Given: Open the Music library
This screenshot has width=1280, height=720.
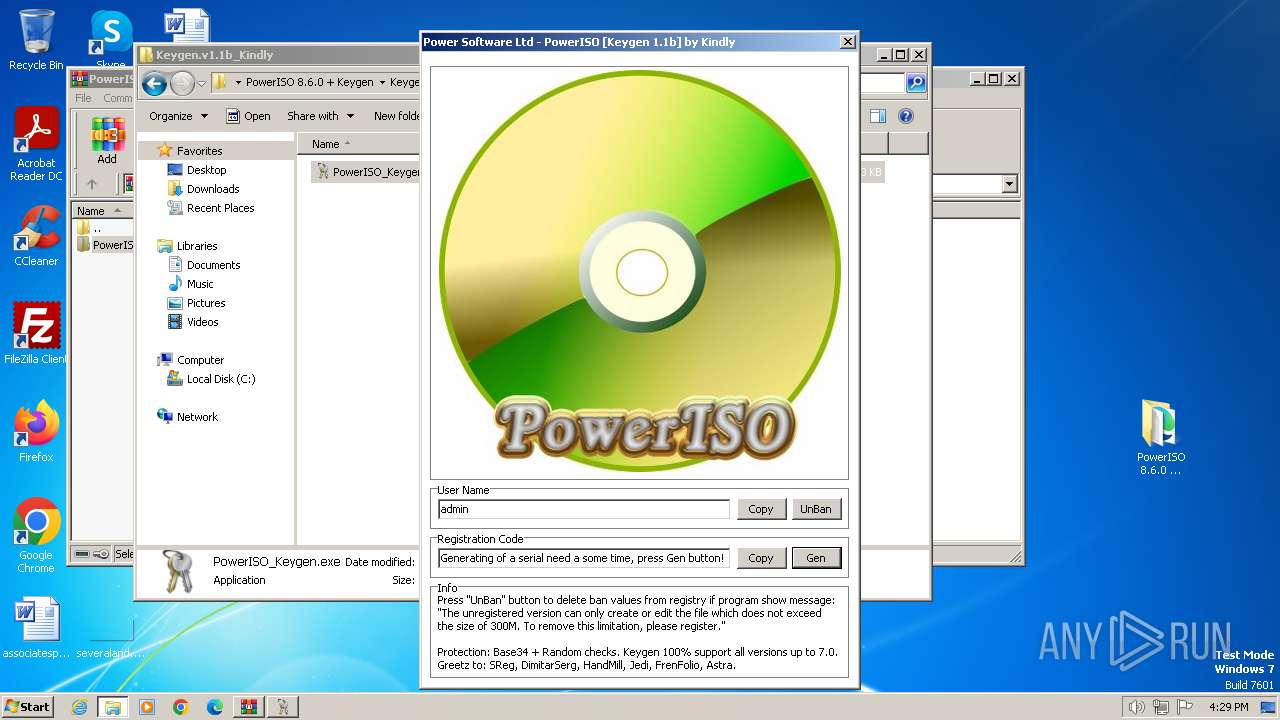Looking at the screenshot, I should click(200, 284).
